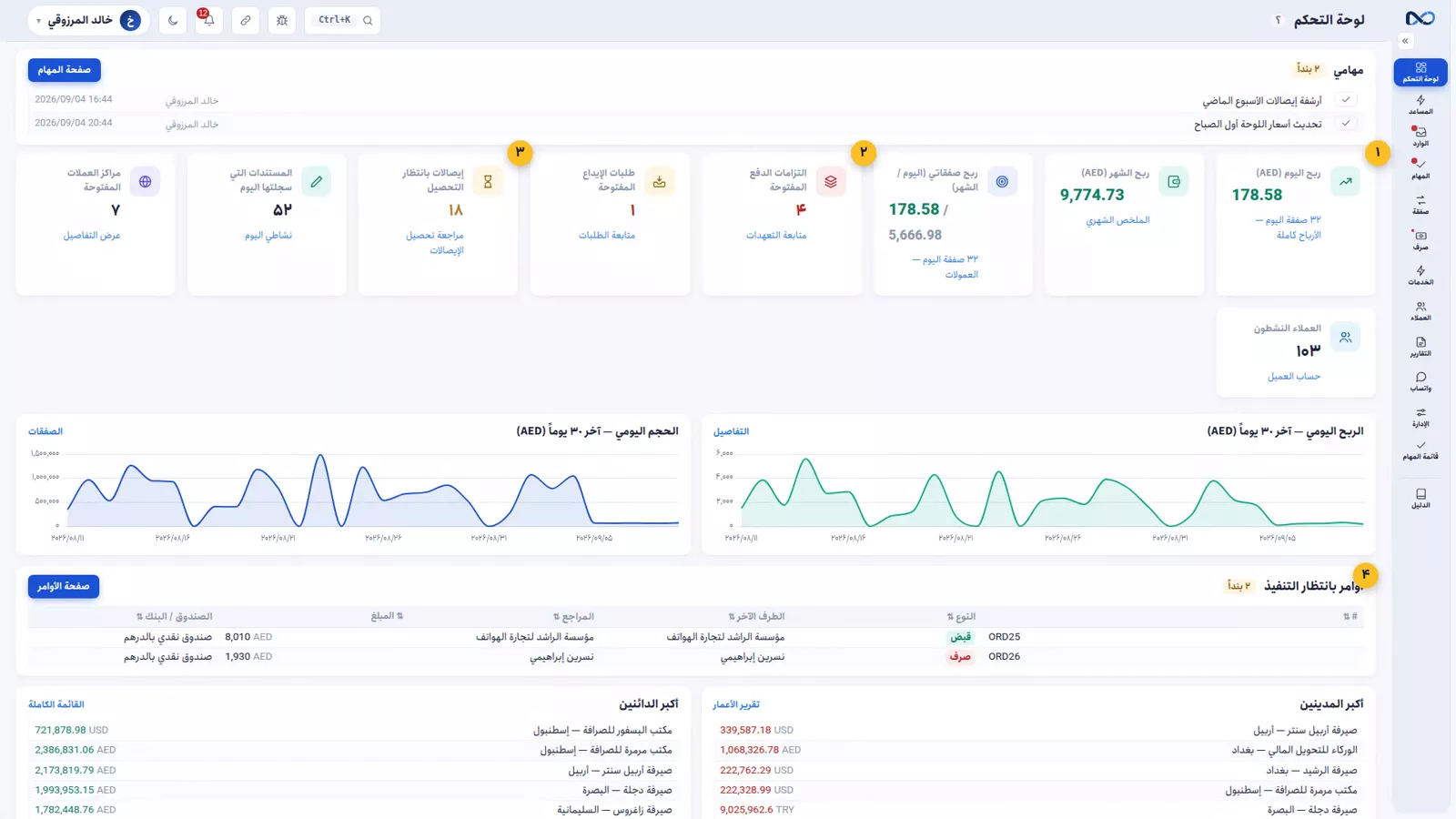The width and height of the screenshot is (1456, 819).
Task: Sort orders table by المراجع column
Action: pos(573,617)
